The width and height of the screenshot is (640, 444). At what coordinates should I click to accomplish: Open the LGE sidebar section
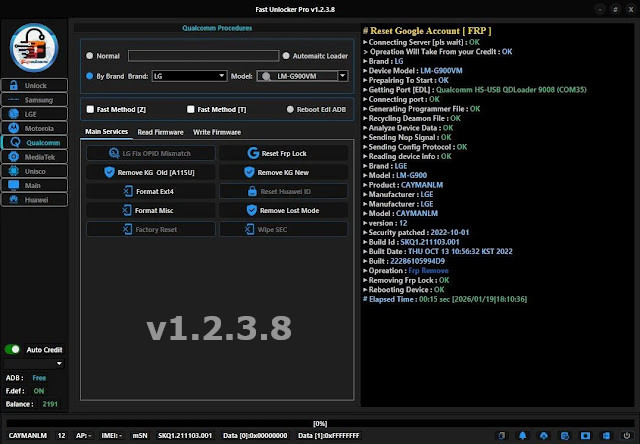point(35,114)
